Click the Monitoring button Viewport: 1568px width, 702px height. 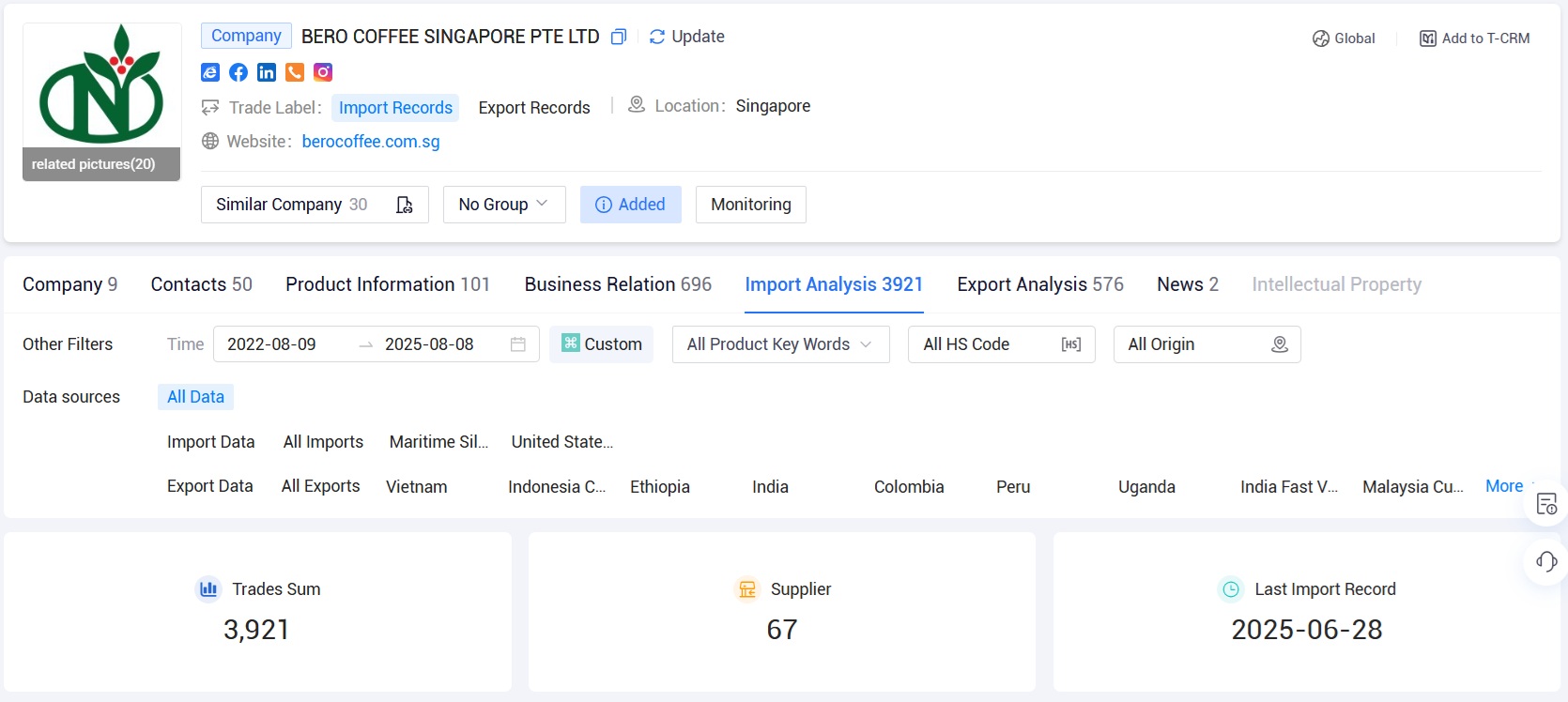tap(750, 205)
